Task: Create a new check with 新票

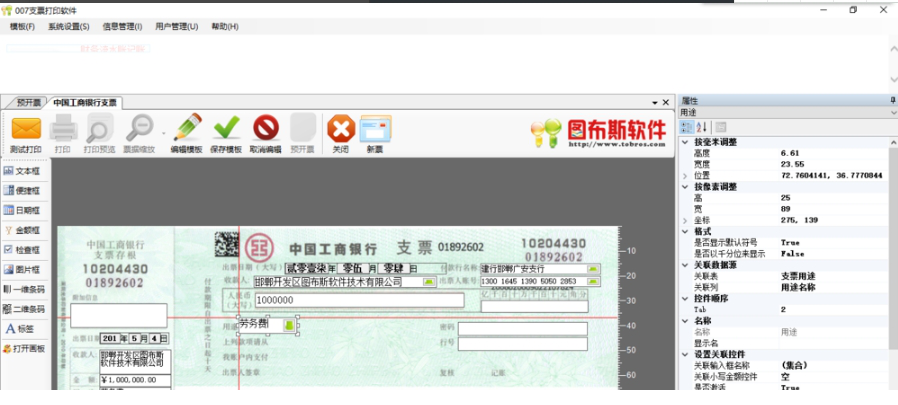Action: pyautogui.click(x=375, y=129)
